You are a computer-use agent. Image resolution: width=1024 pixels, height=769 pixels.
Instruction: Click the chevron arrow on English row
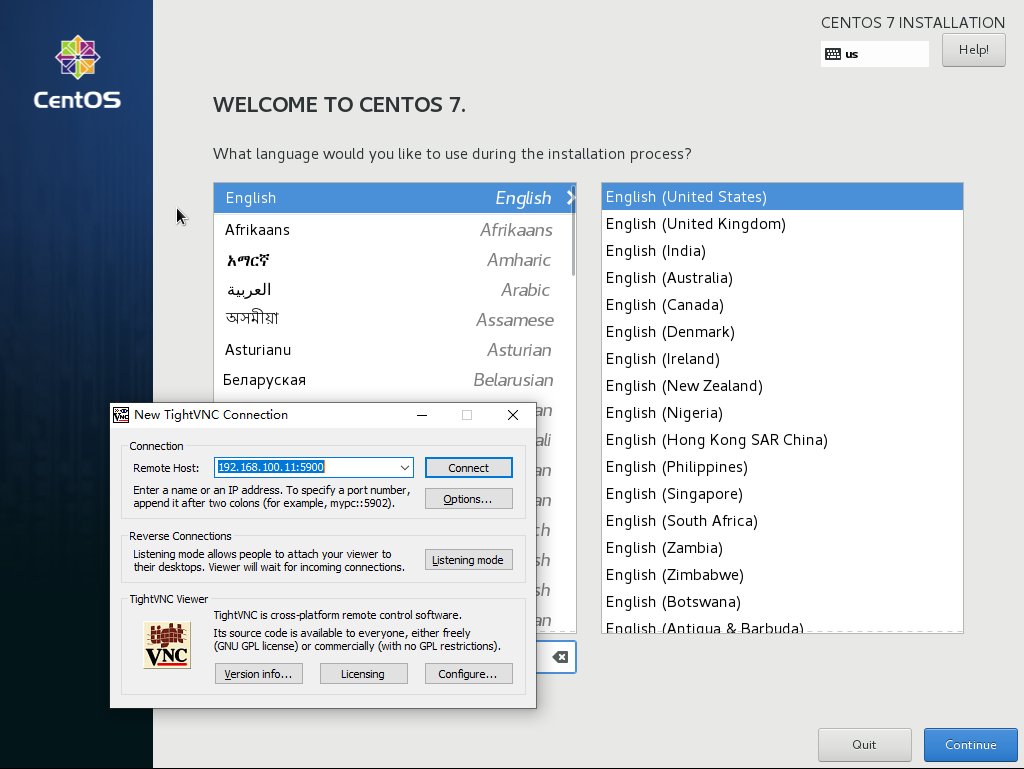coord(571,198)
